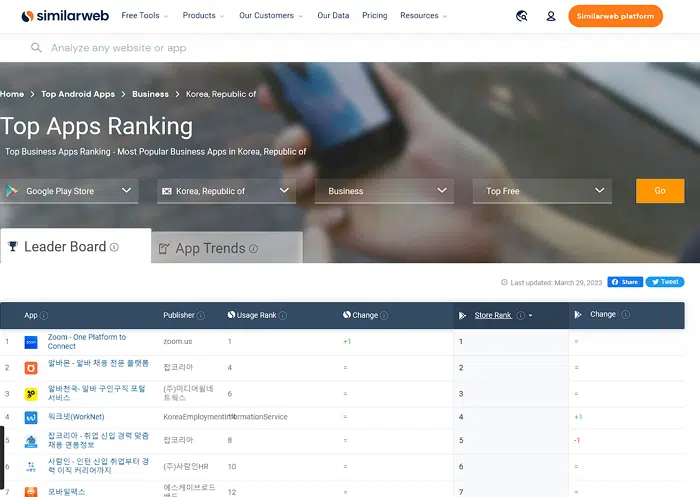The width and height of the screenshot is (700, 497).
Task: Click the info icon next to Leader Board
Action: (114, 247)
